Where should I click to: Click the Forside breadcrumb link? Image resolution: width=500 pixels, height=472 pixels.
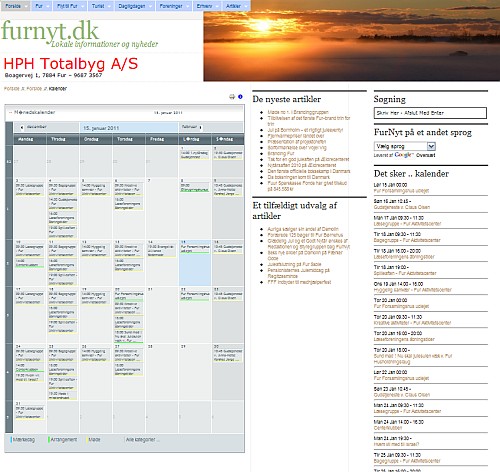(x=12, y=89)
